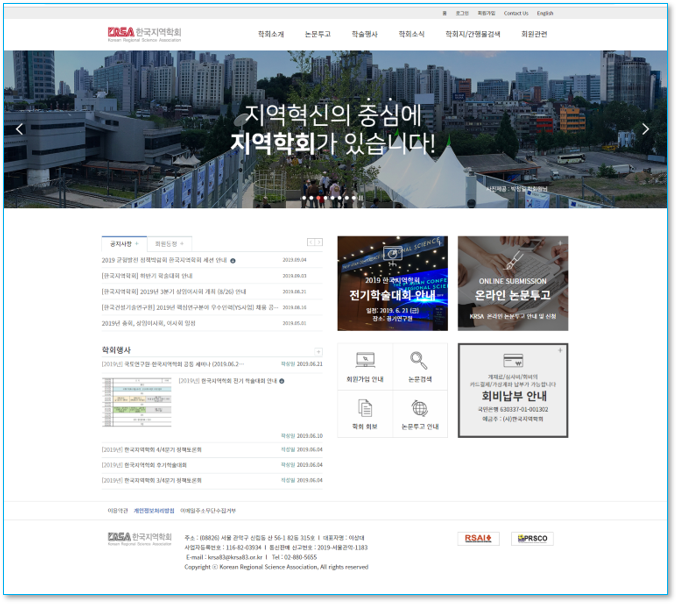Image resolution: width=677 pixels, height=604 pixels.
Task: Click the plus icon on Online Submission card
Action: coord(560,243)
